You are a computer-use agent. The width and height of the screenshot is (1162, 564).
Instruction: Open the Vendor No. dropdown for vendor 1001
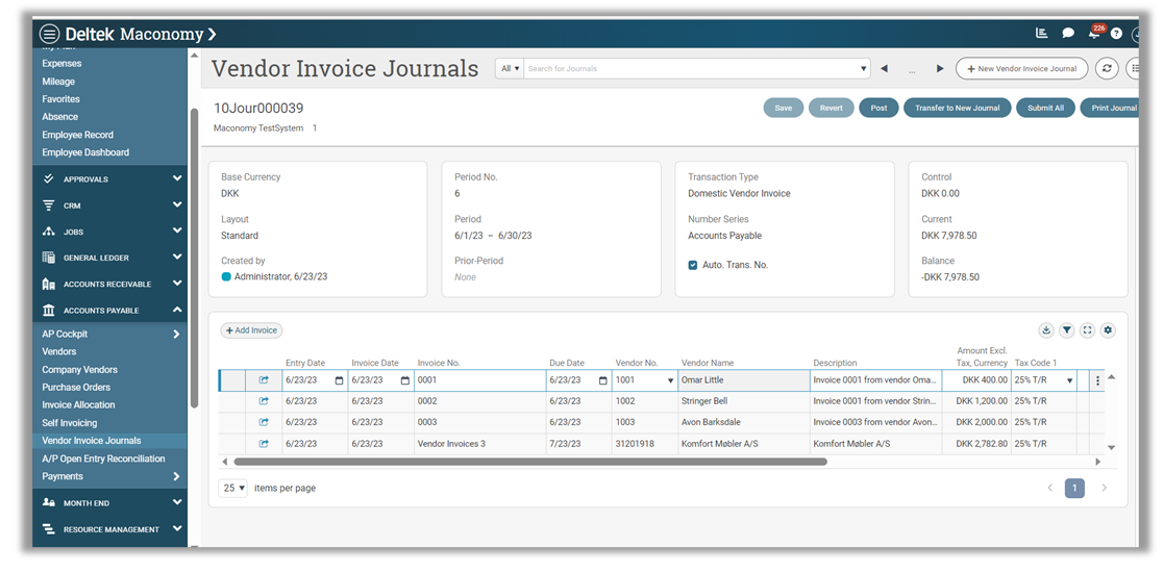(x=670, y=381)
